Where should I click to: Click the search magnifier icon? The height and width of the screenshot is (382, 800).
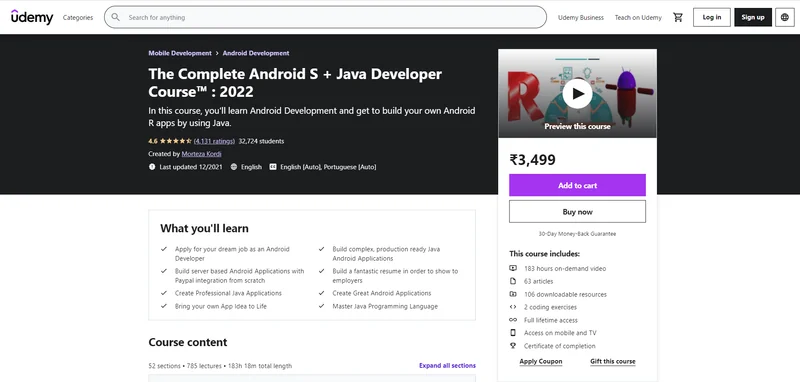click(116, 17)
